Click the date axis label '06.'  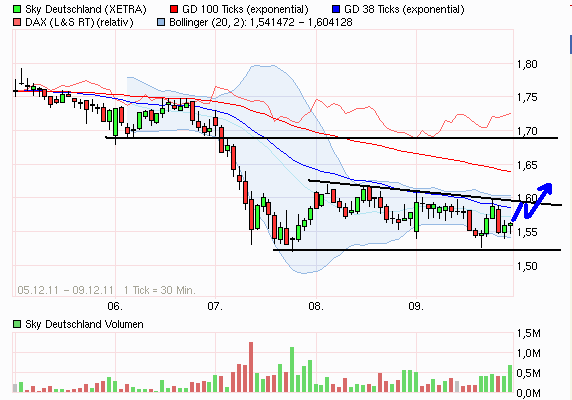coord(115,306)
